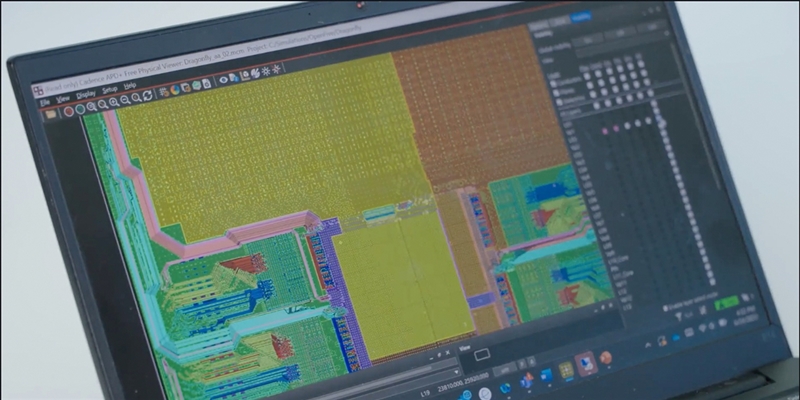Open the dropdown arrow beside L19 status
Image resolution: width=800 pixels, height=400 pixels.
pyautogui.click(x=457, y=372)
